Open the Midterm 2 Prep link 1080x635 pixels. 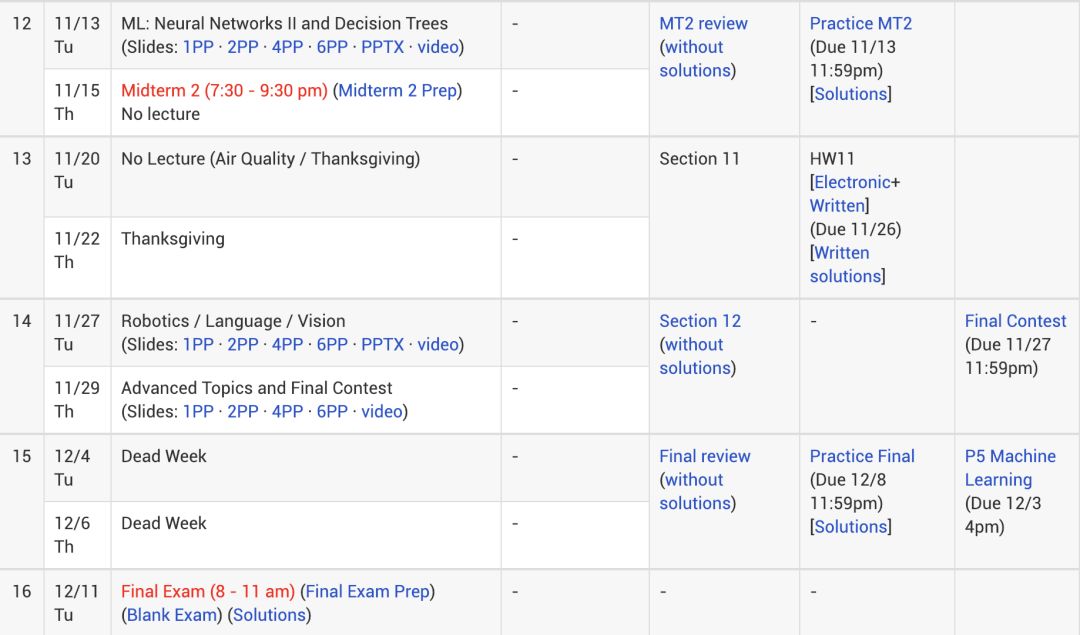click(x=397, y=91)
